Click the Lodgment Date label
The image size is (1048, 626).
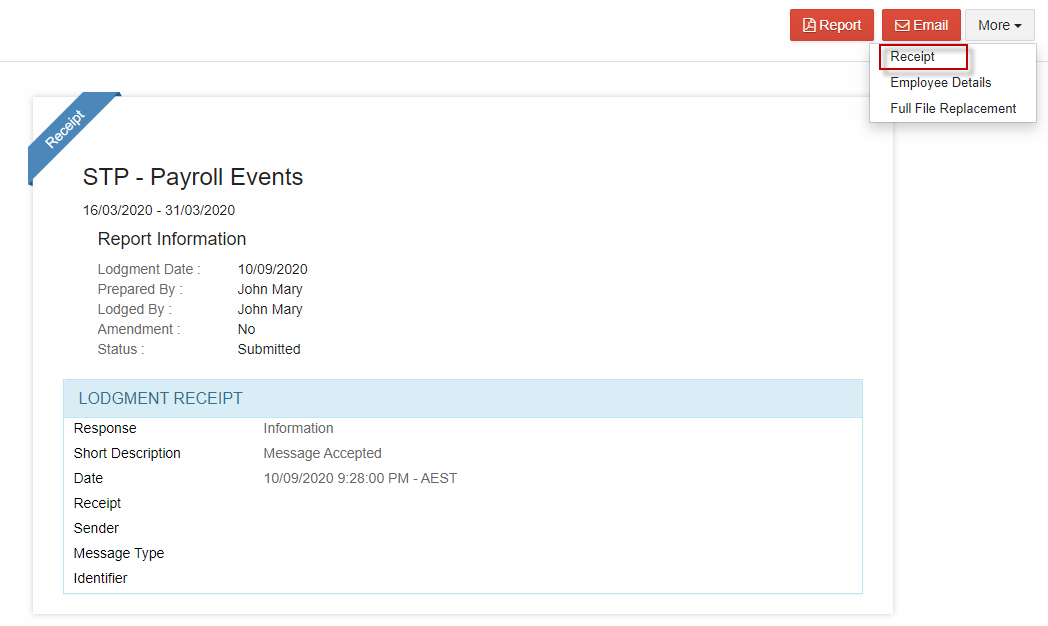pos(148,269)
